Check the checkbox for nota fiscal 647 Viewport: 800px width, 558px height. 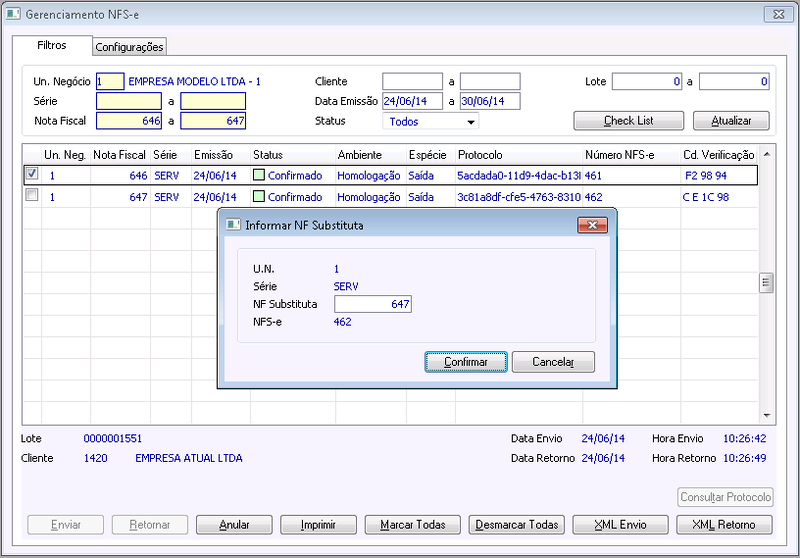tap(32, 195)
